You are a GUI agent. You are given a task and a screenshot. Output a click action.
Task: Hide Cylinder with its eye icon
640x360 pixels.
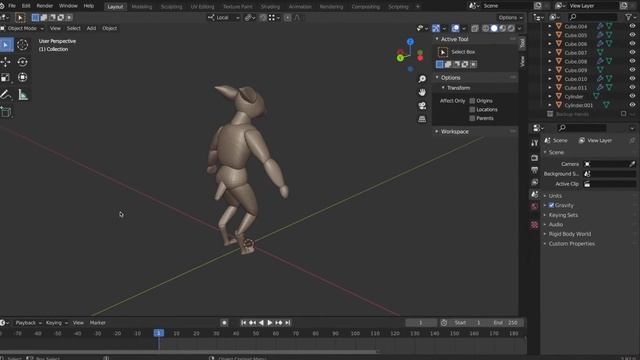(632, 97)
